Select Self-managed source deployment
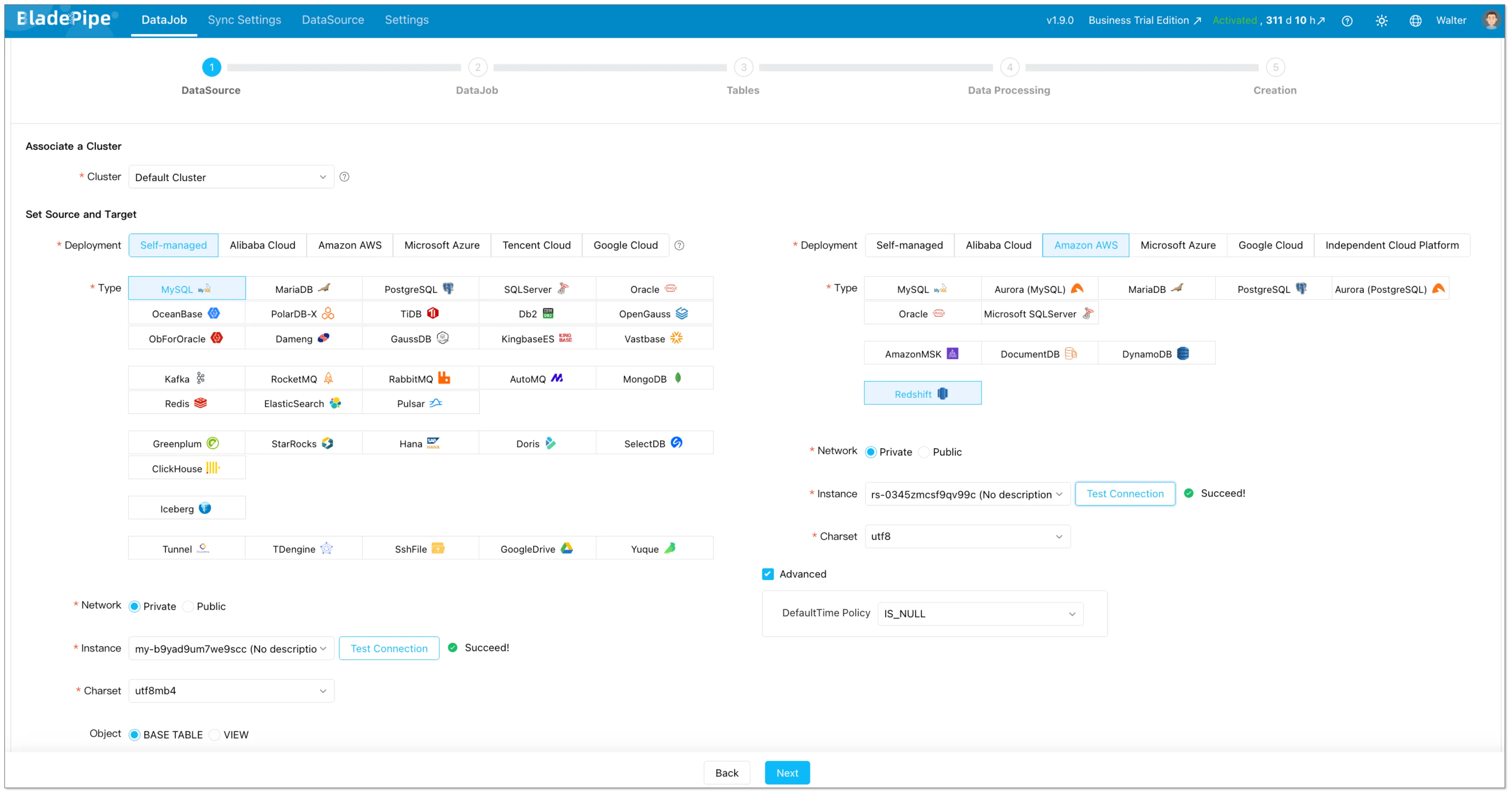This screenshot has height=795, width=1512. click(x=173, y=245)
